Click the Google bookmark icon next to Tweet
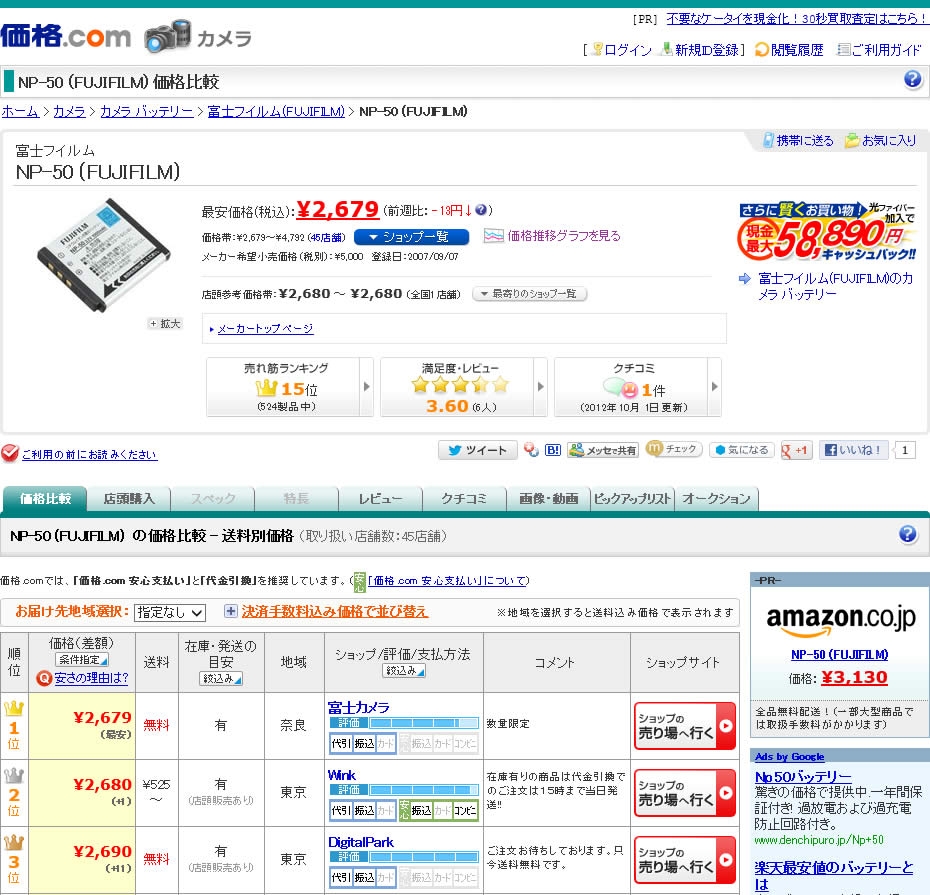 point(531,450)
